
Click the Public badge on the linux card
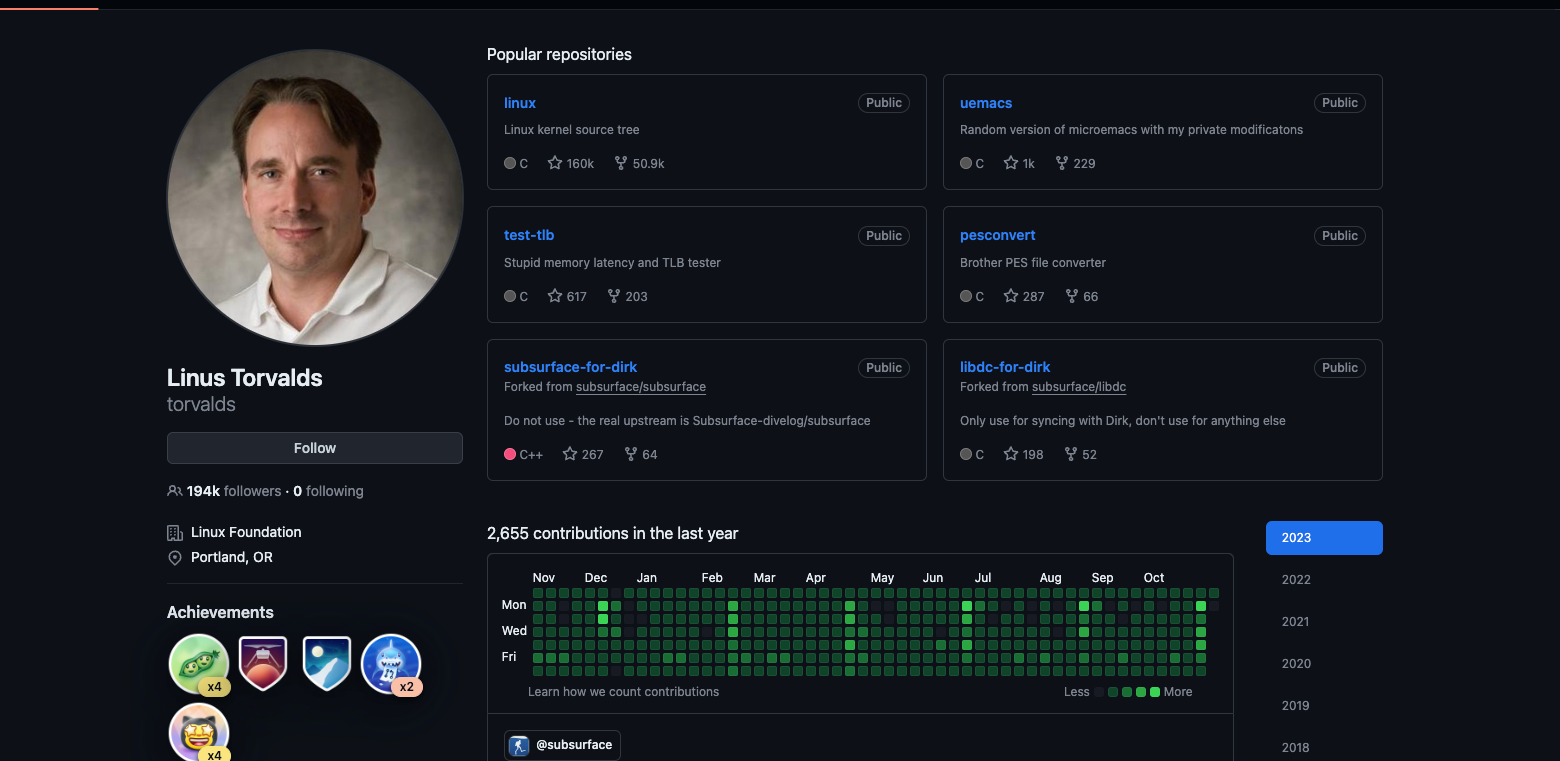pos(884,103)
